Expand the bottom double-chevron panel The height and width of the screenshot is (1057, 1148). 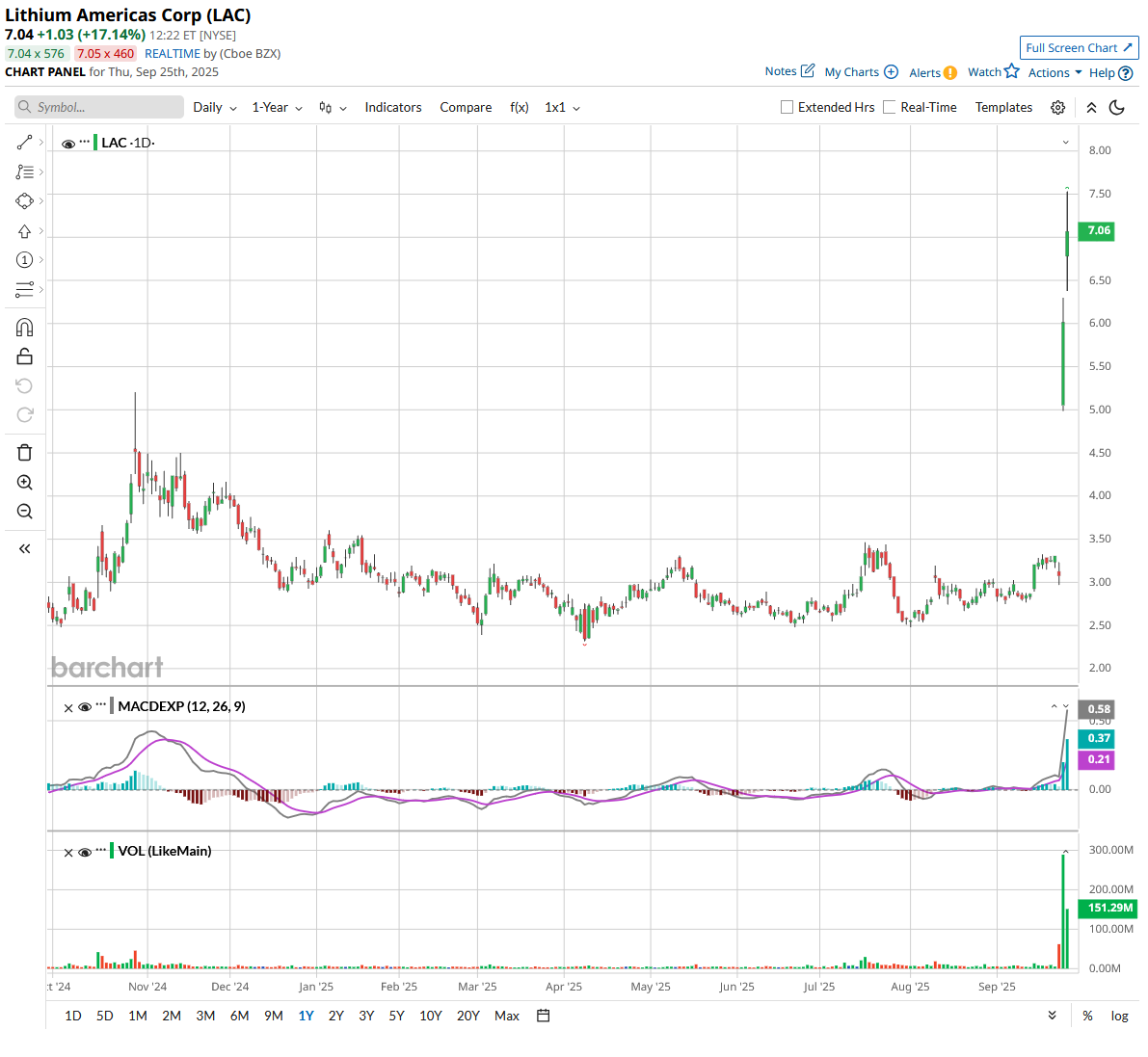coord(1052,1016)
